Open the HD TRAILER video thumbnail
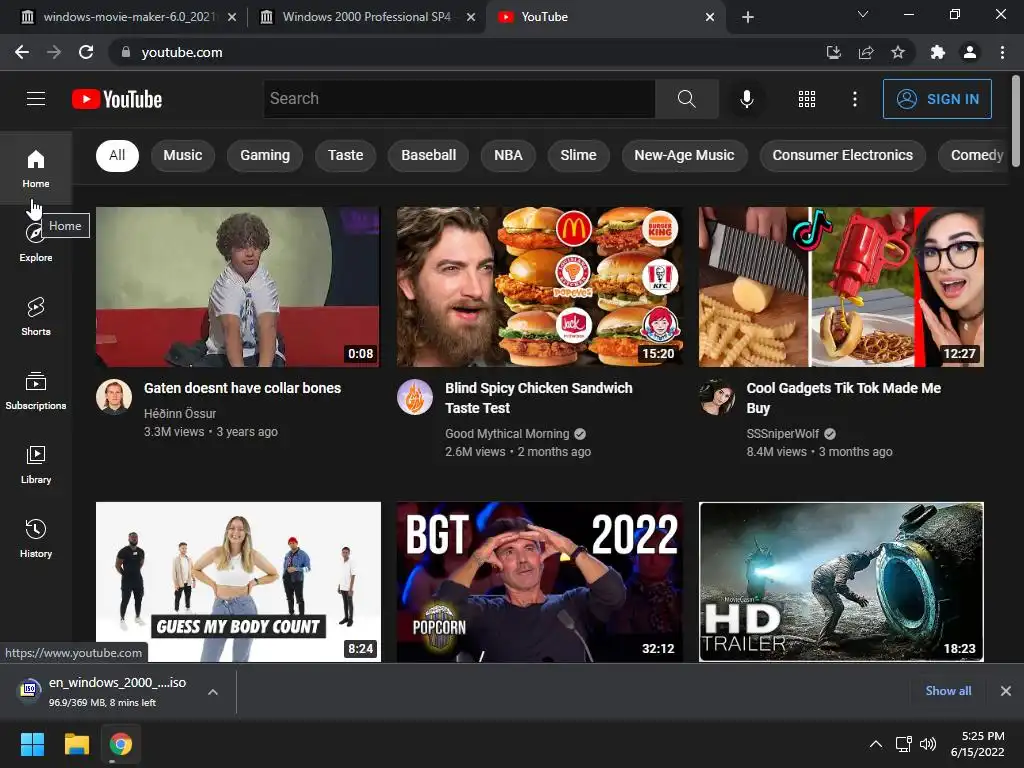The height and width of the screenshot is (768, 1024). 841,582
